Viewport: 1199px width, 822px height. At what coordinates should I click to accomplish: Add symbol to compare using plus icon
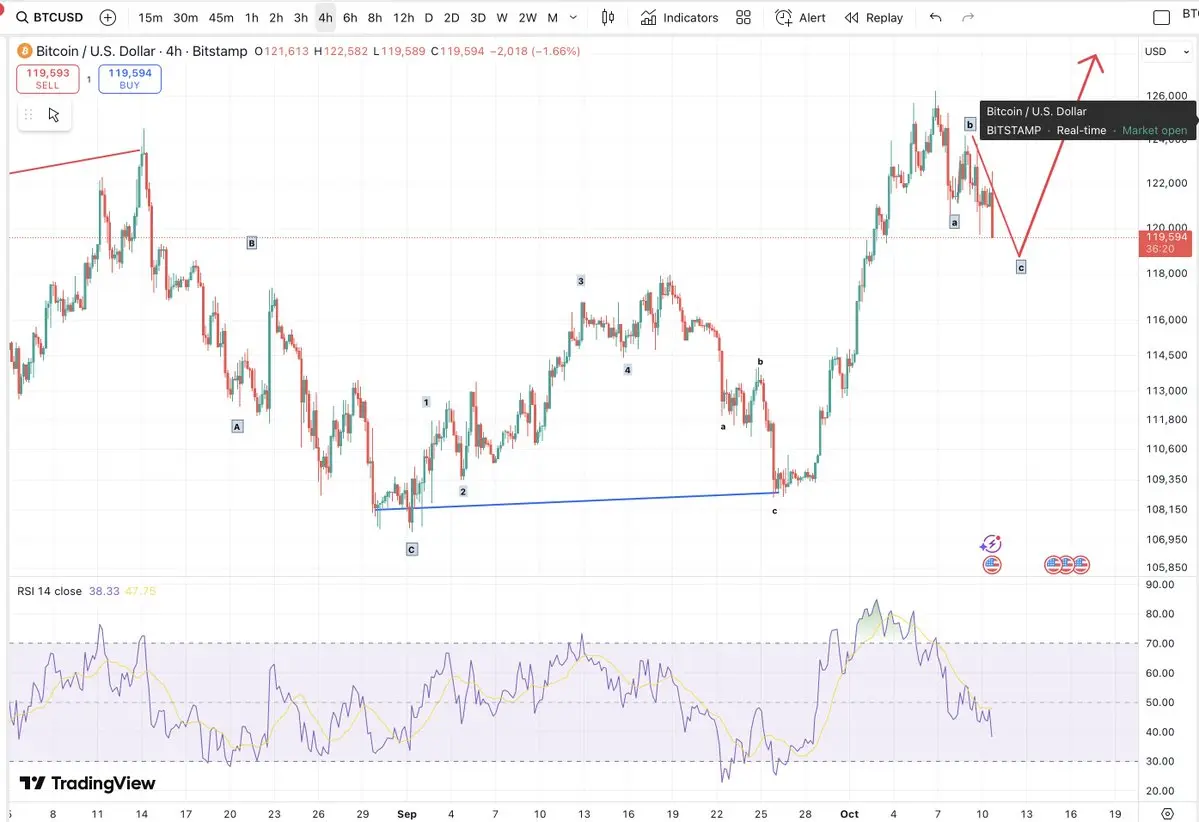(x=108, y=17)
